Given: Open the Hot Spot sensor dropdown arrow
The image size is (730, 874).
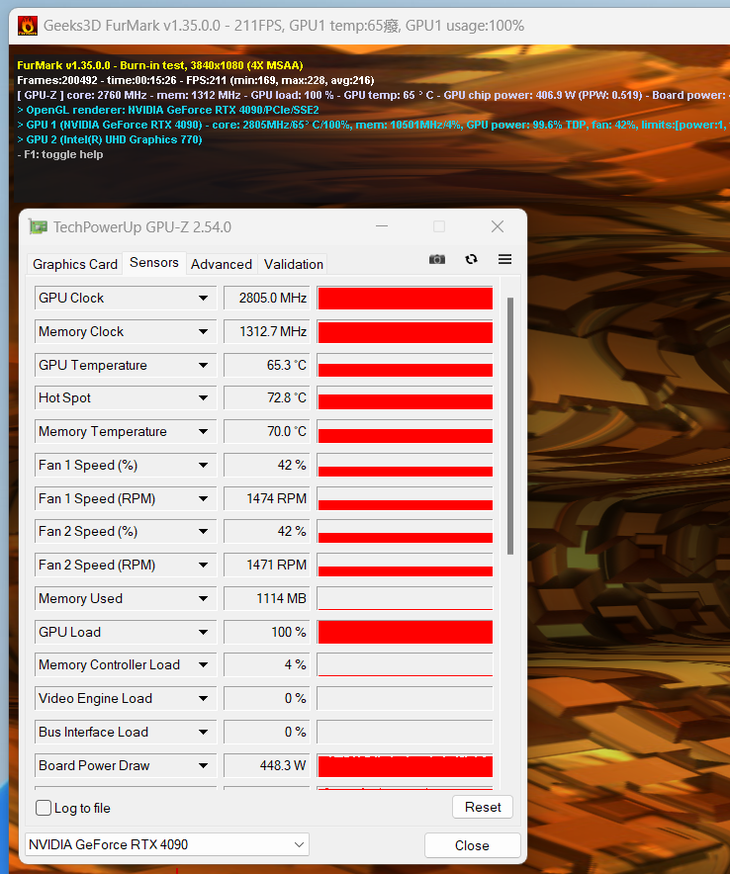Looking at the screenshot, I should [204, 398].
